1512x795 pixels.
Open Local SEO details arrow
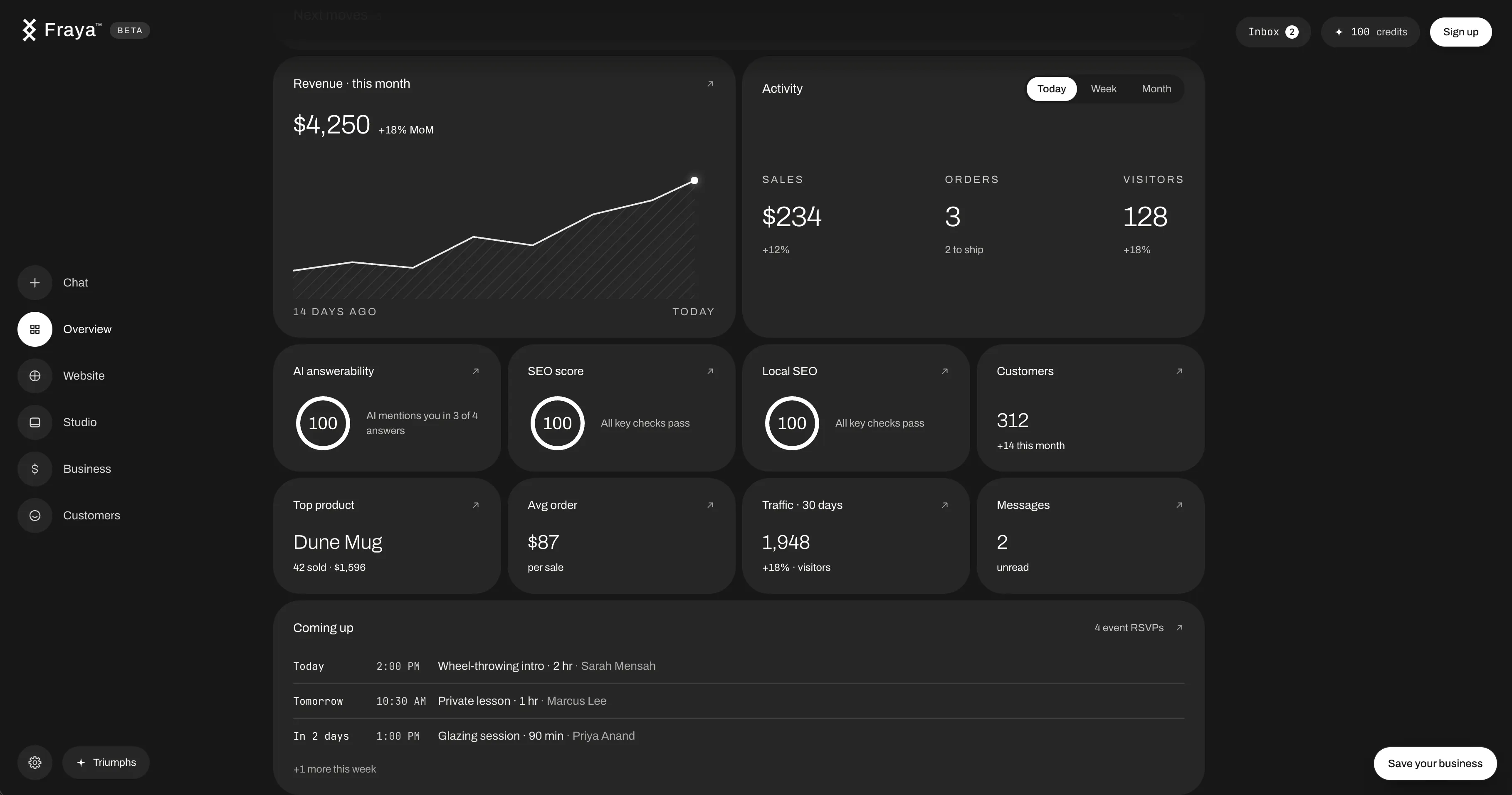945,371
